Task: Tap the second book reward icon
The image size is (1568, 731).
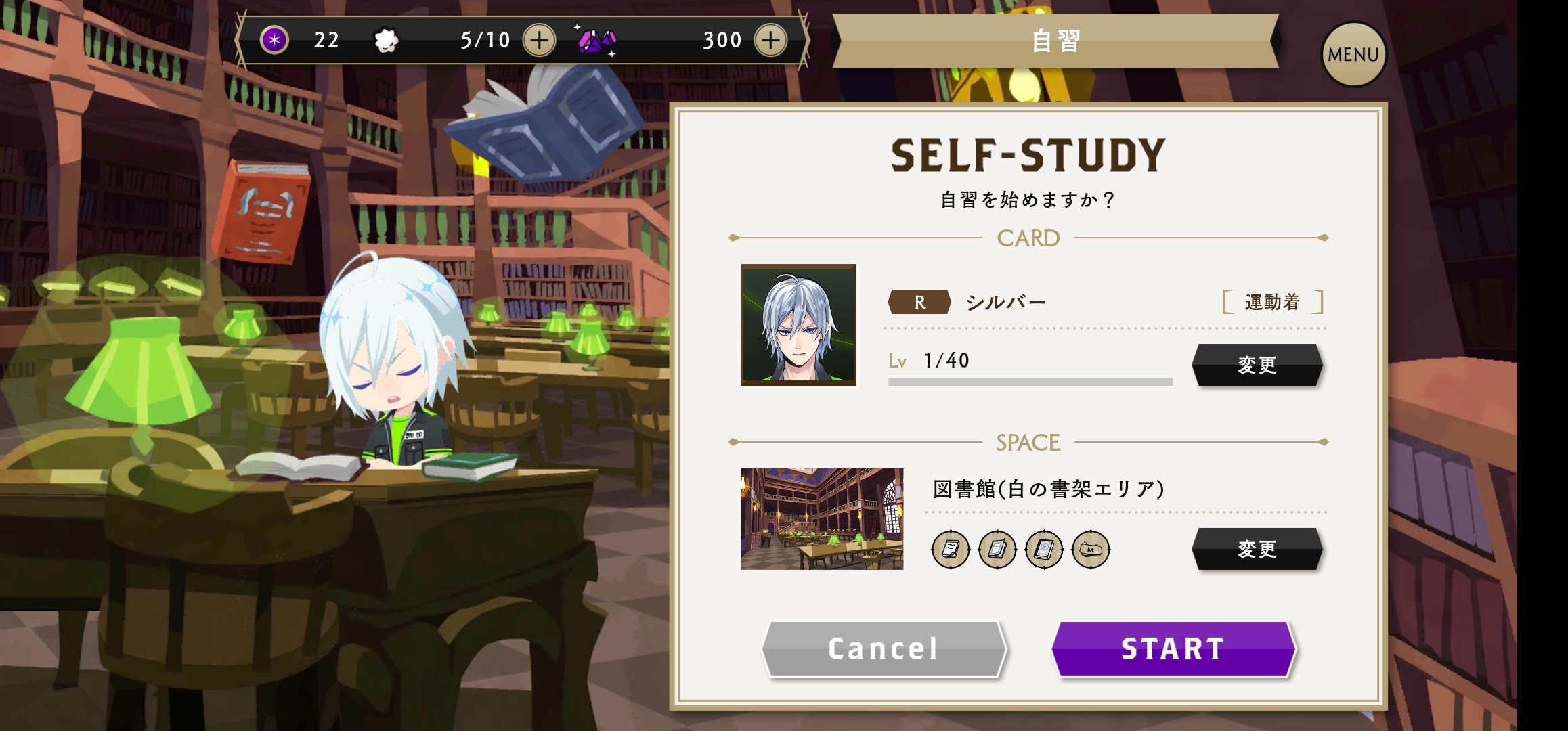Action: (x=997, y=549)
